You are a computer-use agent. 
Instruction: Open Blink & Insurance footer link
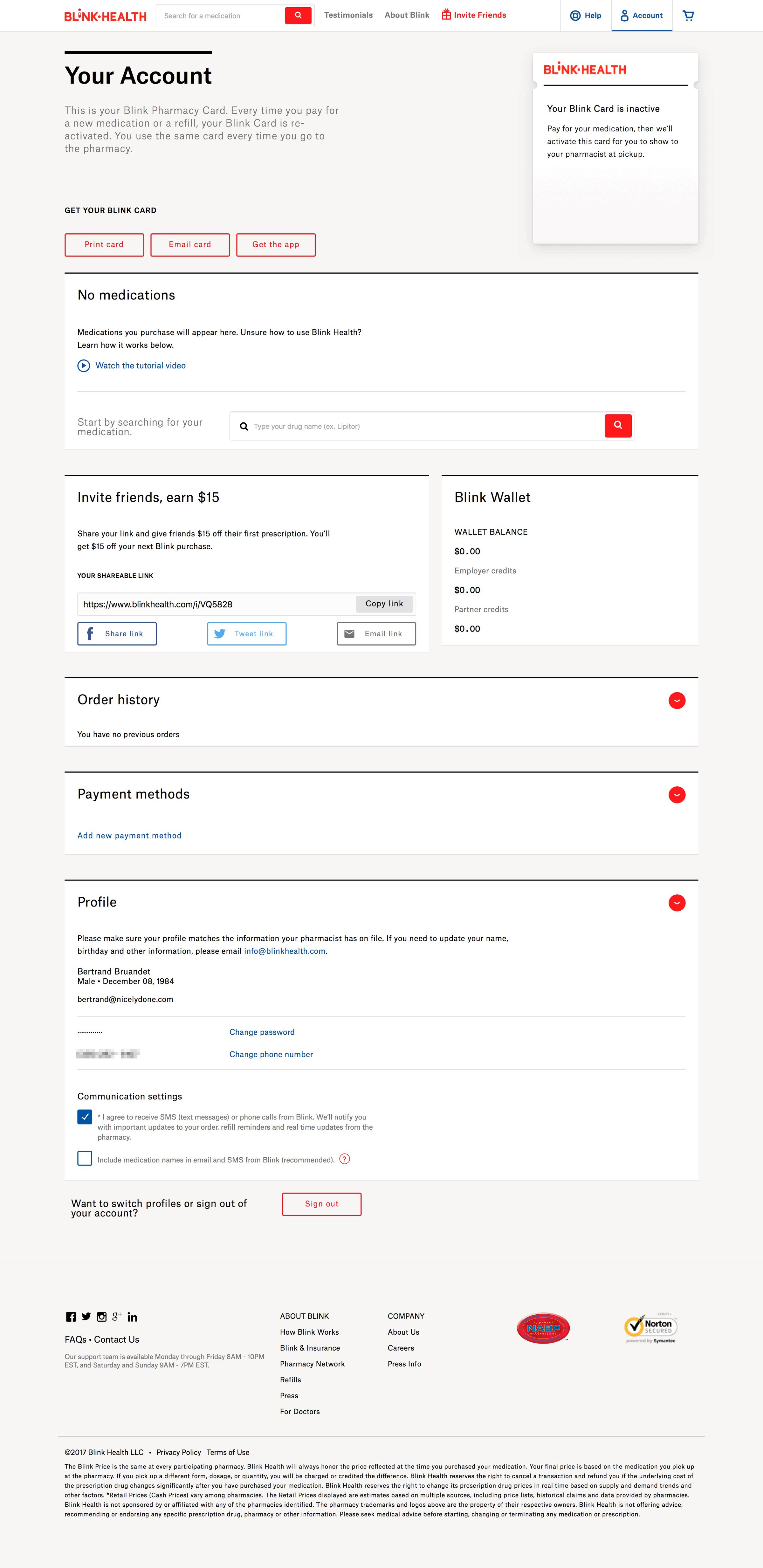(x=310, y=1348)
